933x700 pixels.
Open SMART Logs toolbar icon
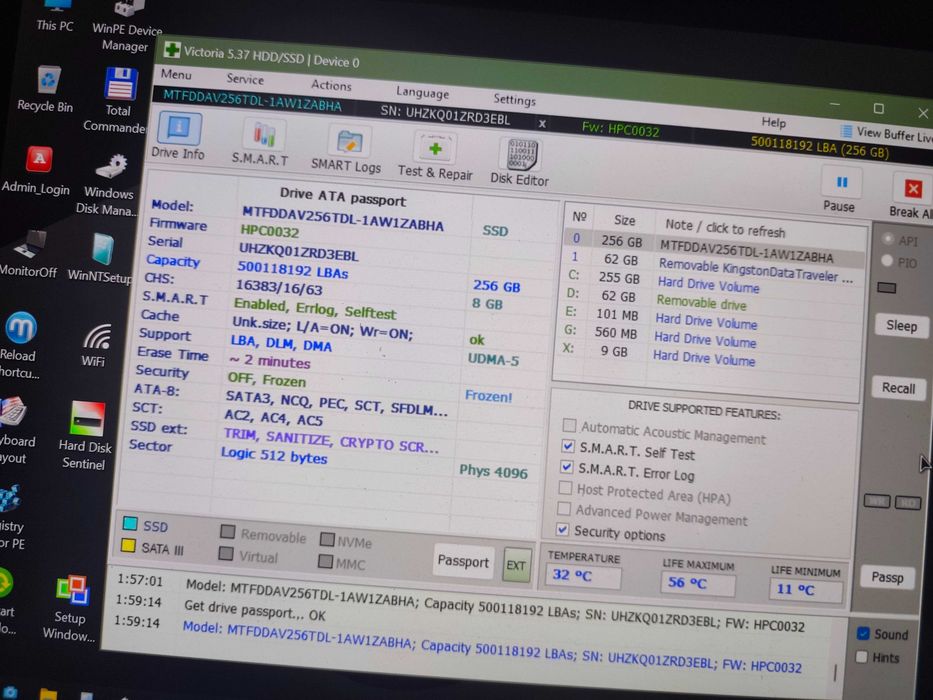349,143
